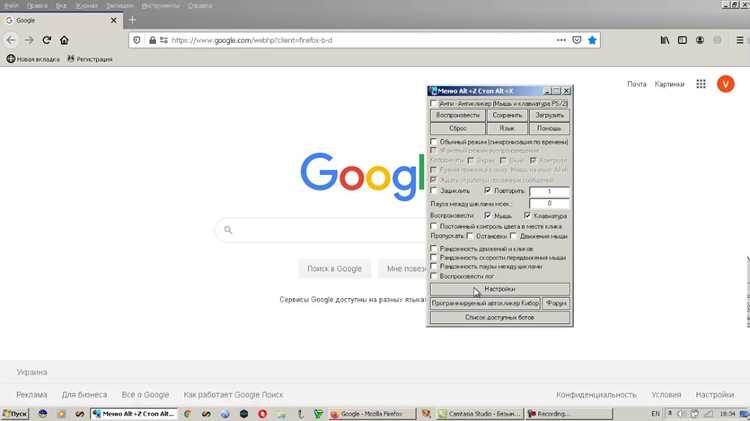
Task: Open the Инструменты menu
Action: pos(160,6)
